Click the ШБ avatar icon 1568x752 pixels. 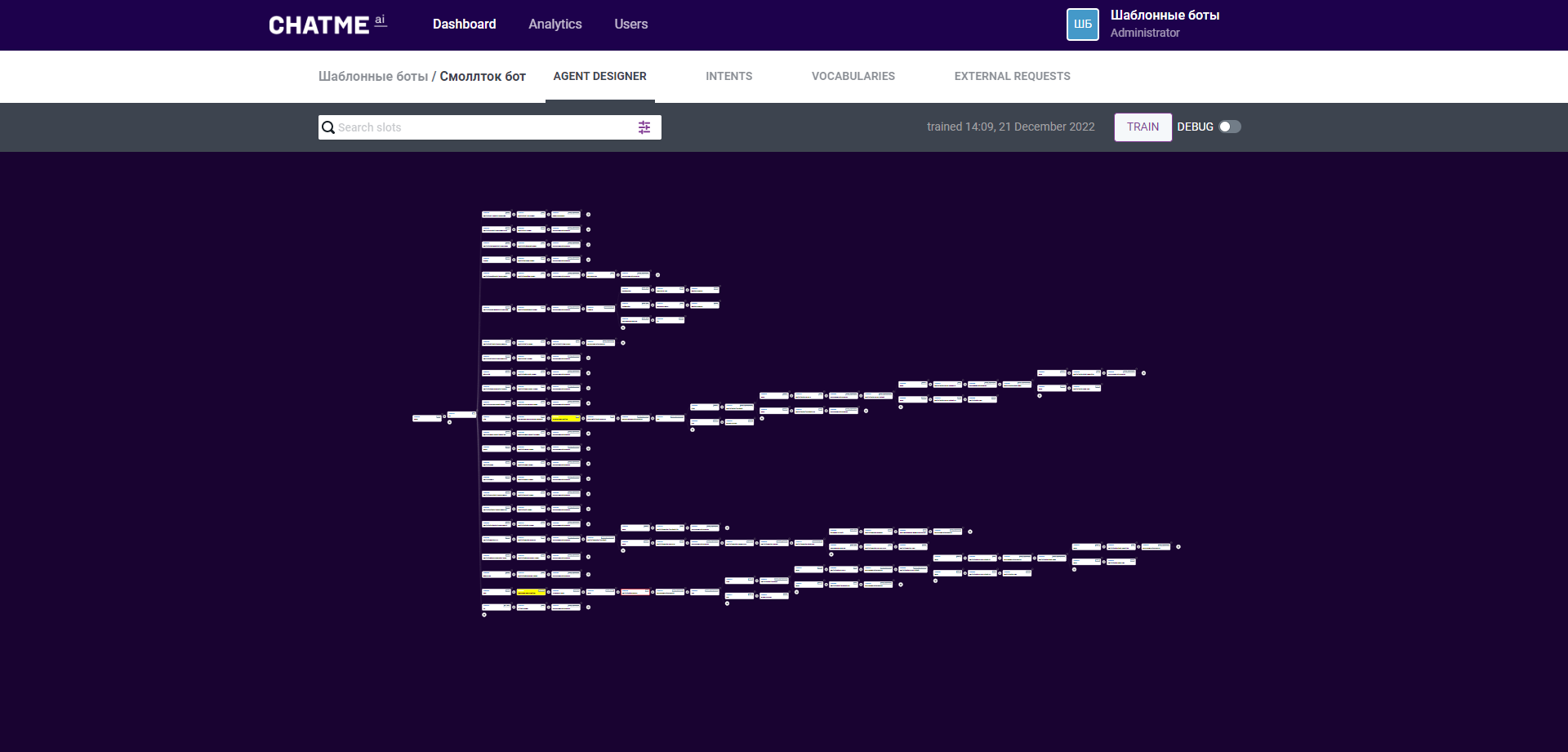tap(1082, 24)
